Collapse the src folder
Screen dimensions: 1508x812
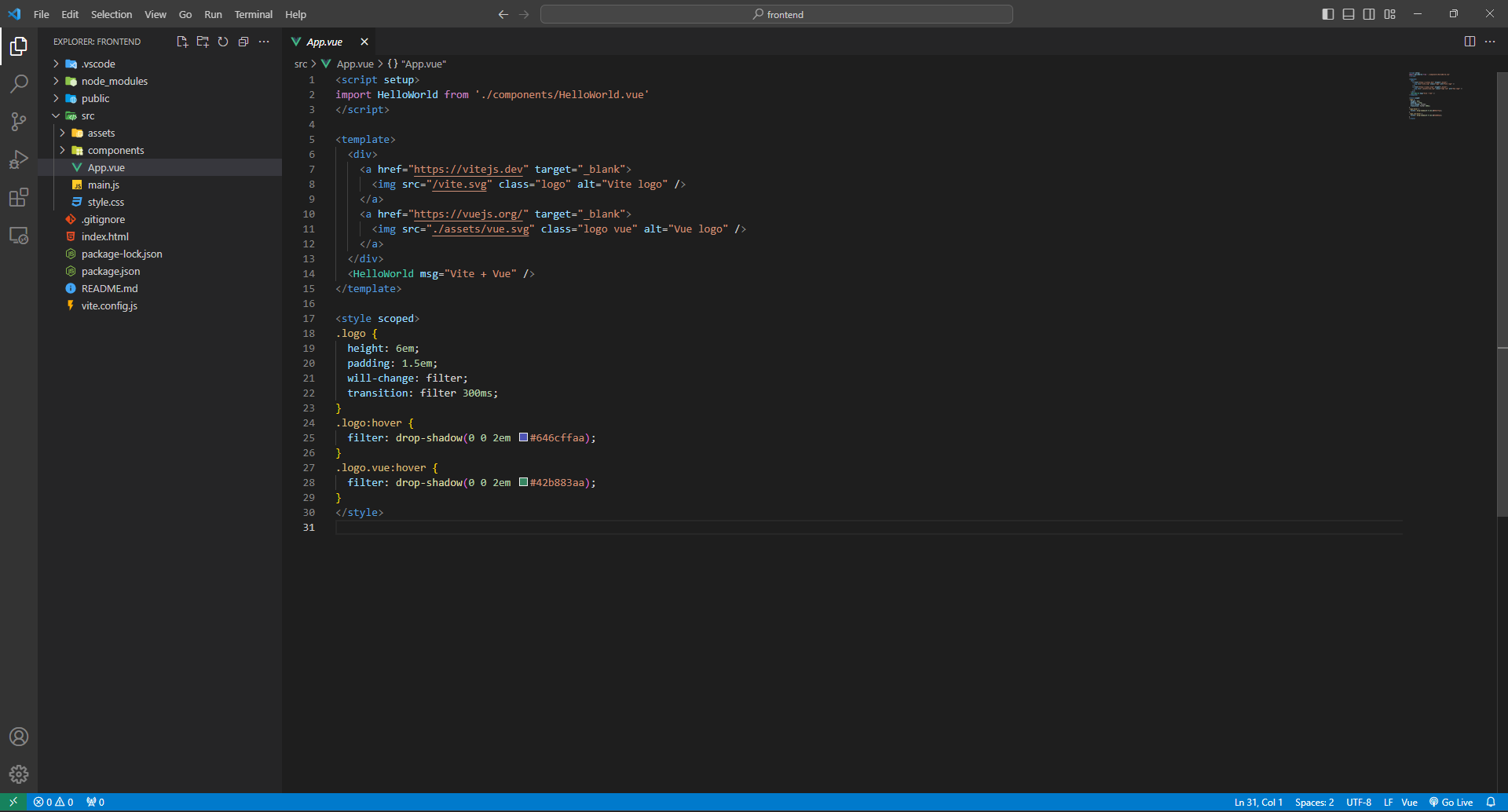pyautogui.click(x=87, y=115)
